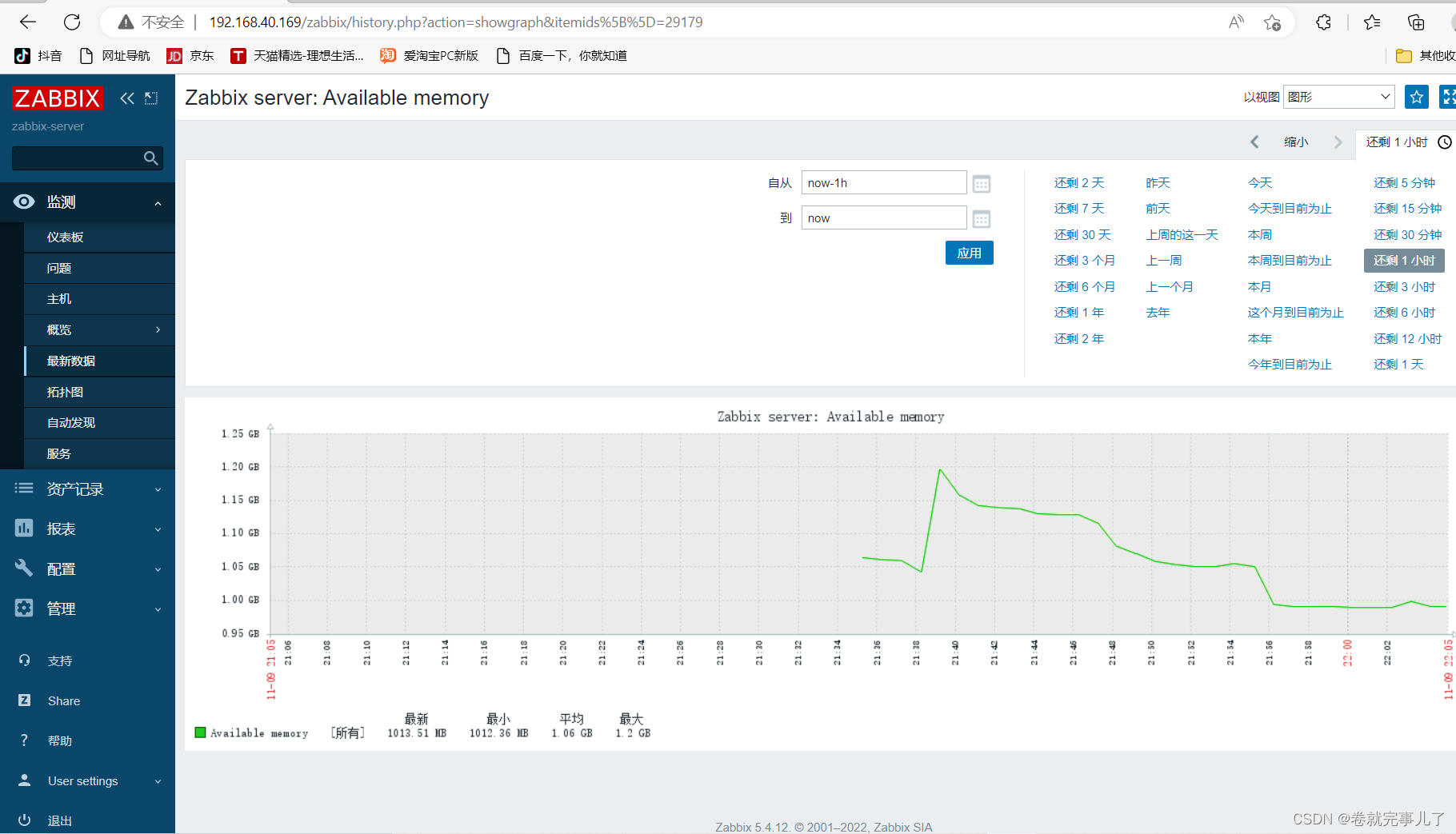Open browser collections icon
This screenshot has width=1456, height=834.
(x=1416, y=22)
